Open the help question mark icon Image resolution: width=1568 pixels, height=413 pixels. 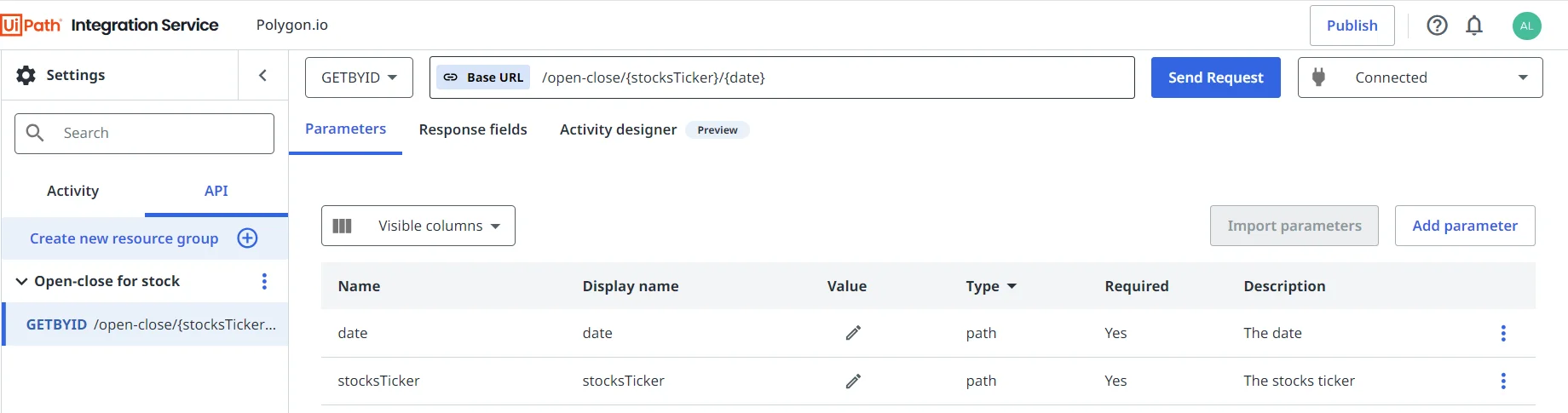pos(1438,26)
